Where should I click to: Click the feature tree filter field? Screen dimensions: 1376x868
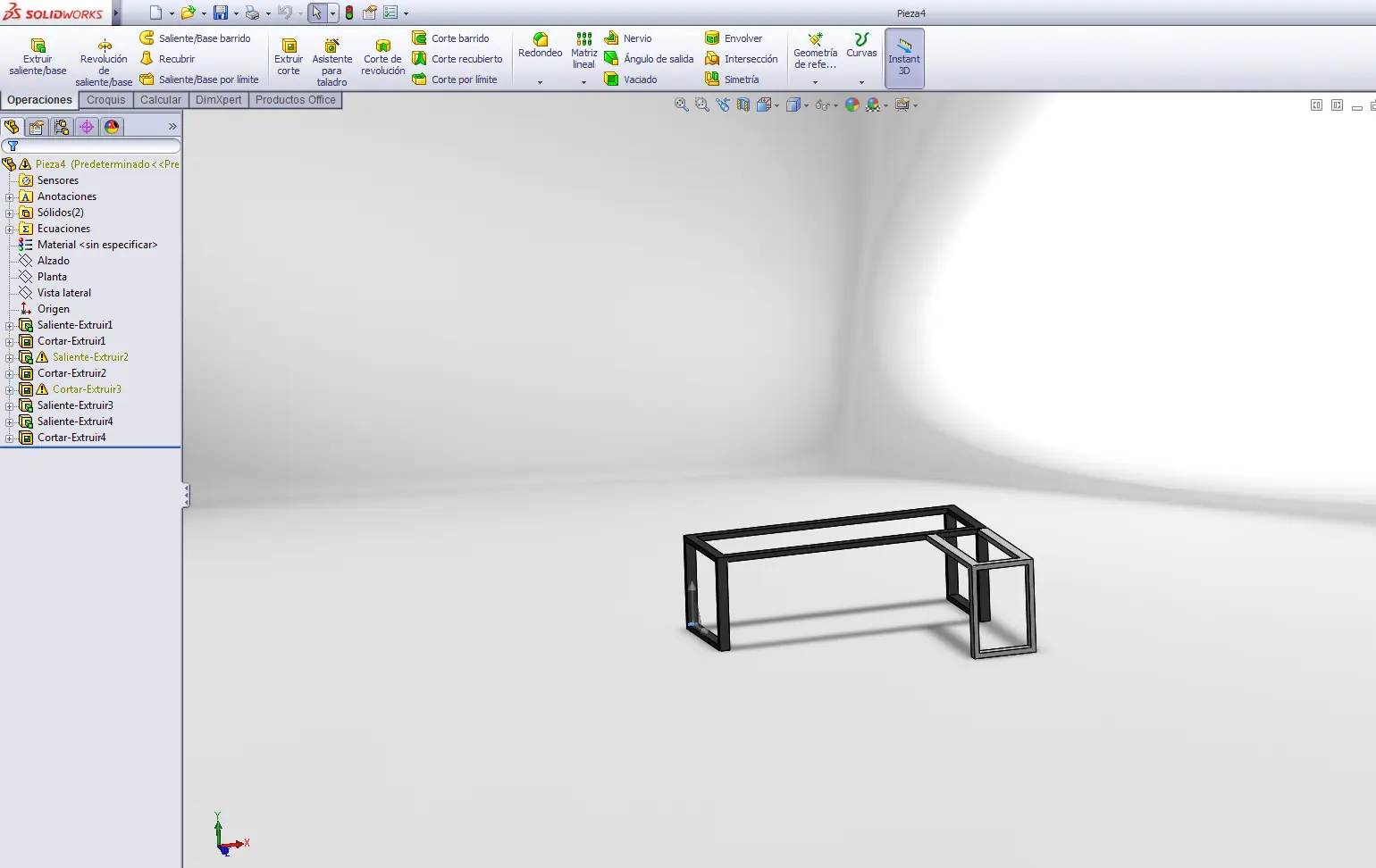coord(91,146)
